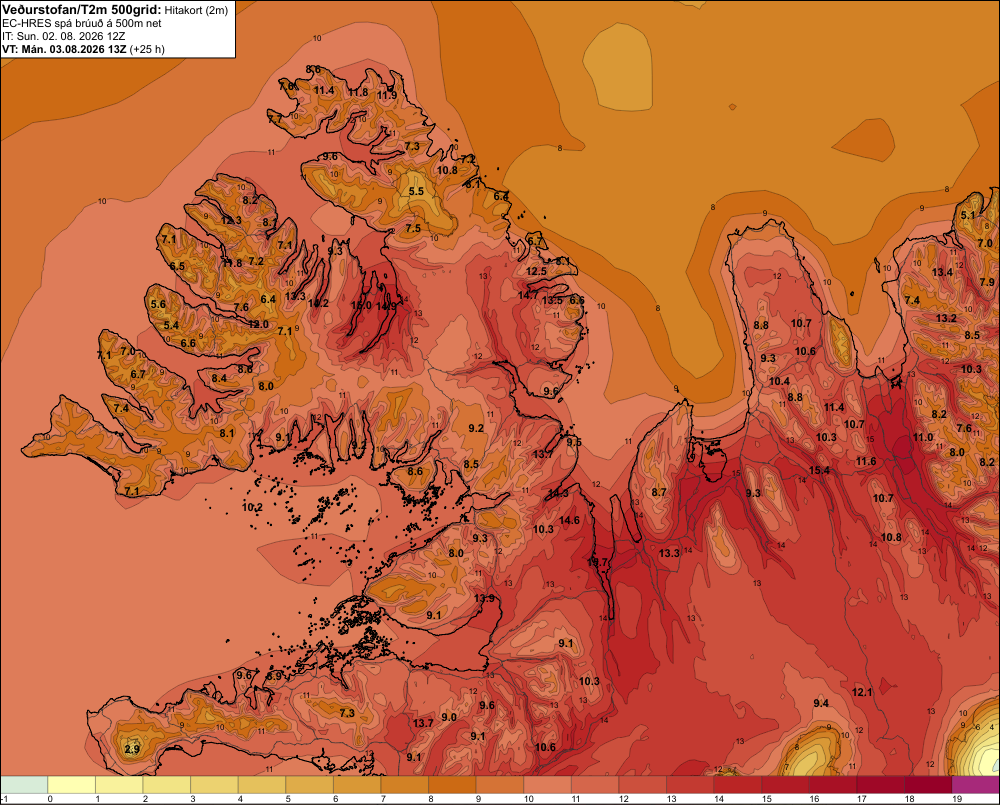This screenshot has height=805, width=1000.
Task: Select the 10.4 temperature reading
Action: [779, 381]
